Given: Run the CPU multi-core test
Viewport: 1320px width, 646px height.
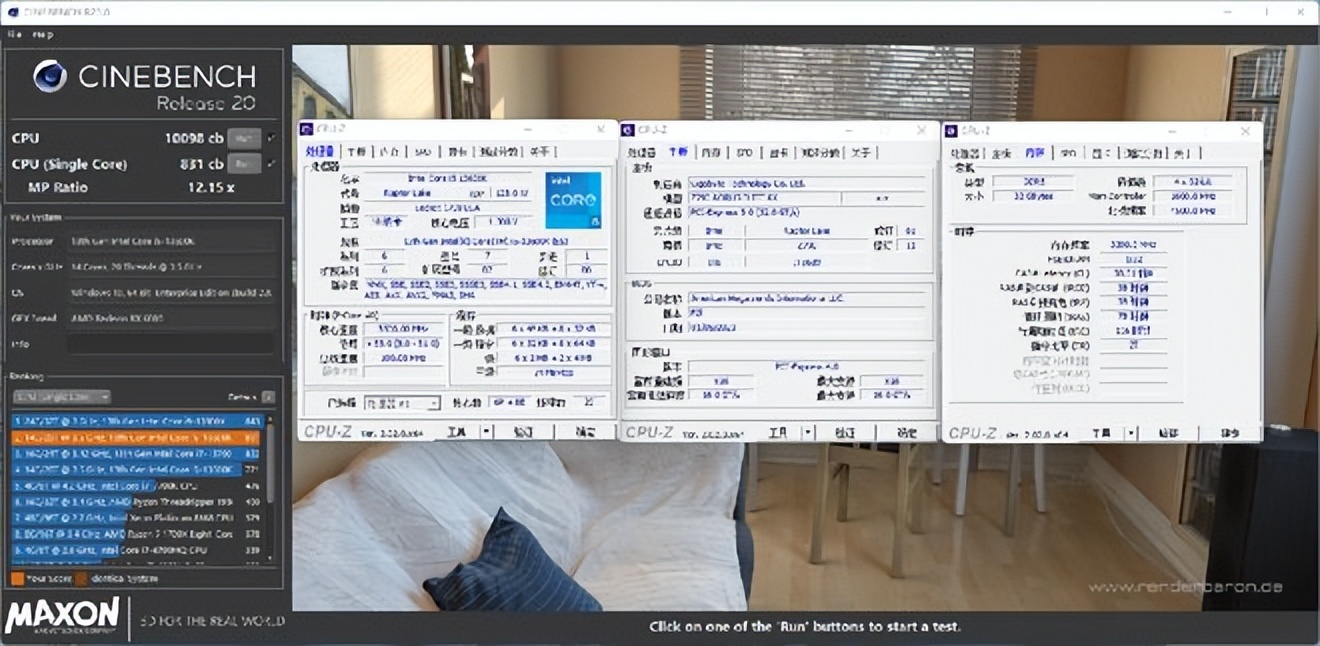Looking at the screenshot, I should [x=245, y=138].
